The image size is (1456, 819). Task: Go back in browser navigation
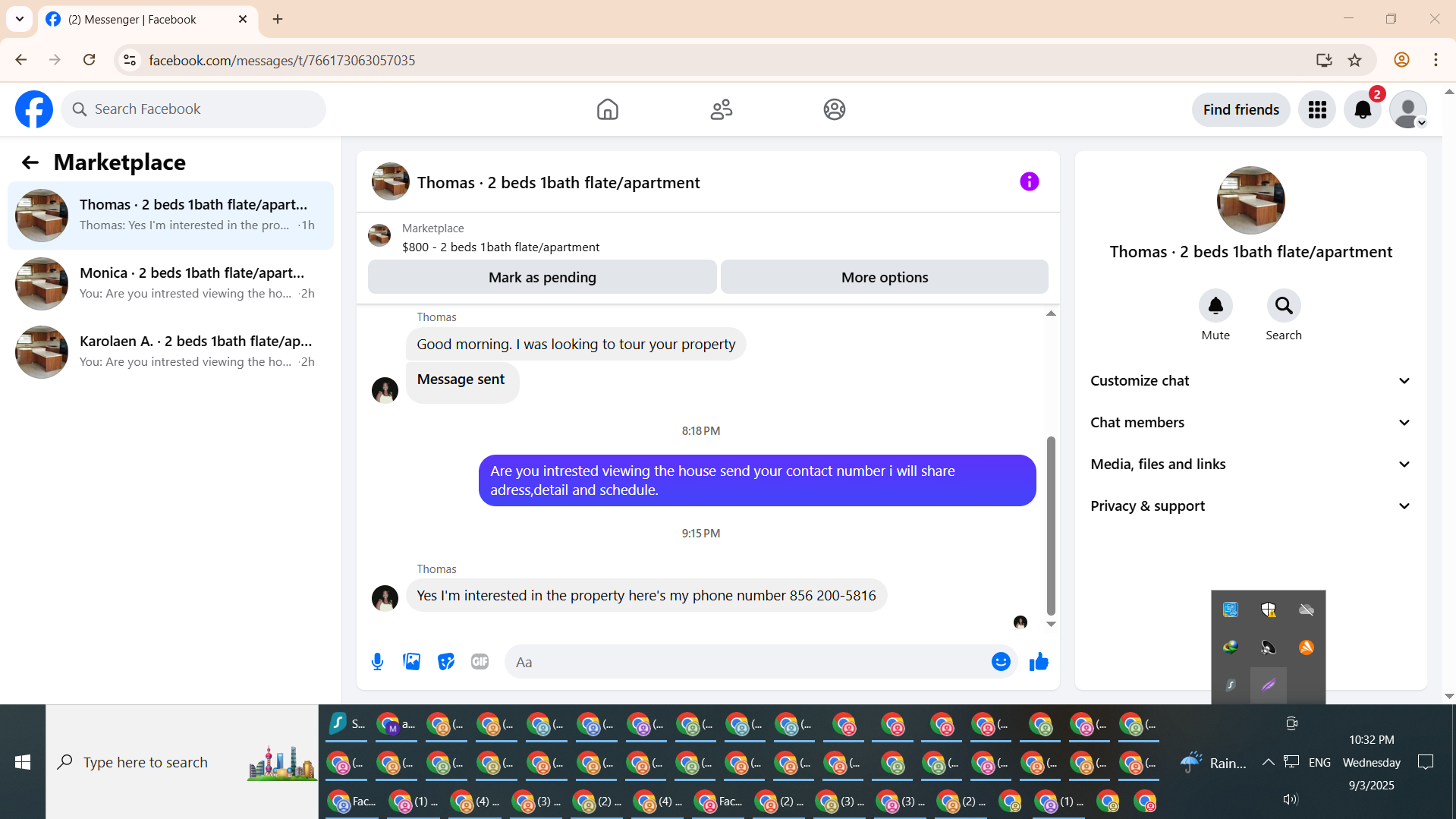point(21,60)
